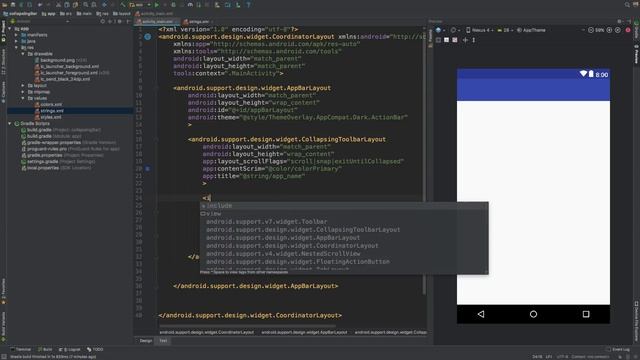The height and width of the screenshot is (360, 640).
Task: Click the Android back button in preview
Action: click(x=481, y=314)
